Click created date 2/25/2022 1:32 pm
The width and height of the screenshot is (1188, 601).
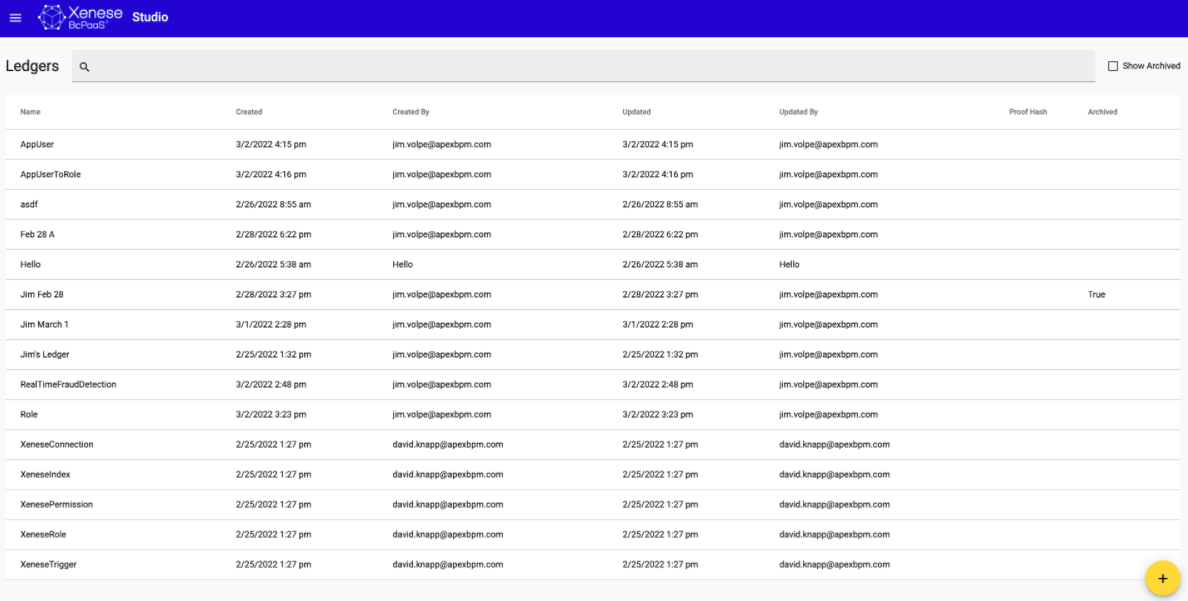click(274, 355)
